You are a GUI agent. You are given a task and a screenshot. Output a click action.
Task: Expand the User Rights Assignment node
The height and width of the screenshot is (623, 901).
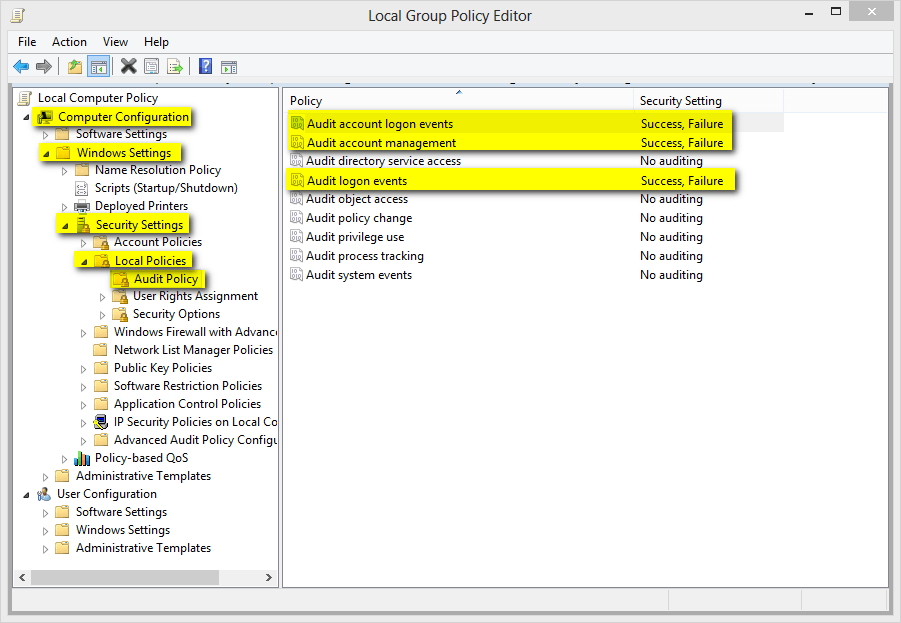pyautogui.click(x=102, y=297)
